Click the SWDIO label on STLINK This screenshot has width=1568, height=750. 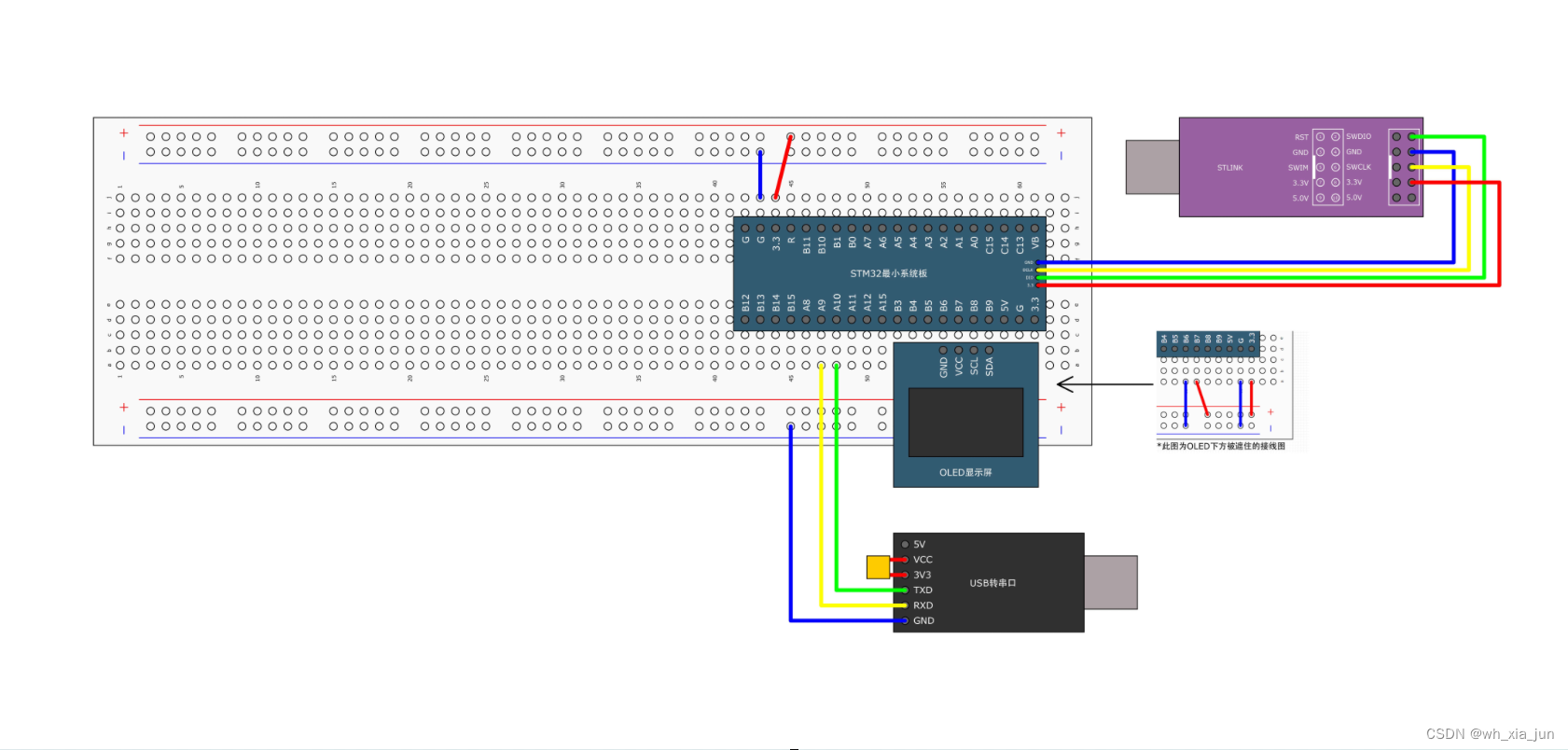[x=1358, y=136]
